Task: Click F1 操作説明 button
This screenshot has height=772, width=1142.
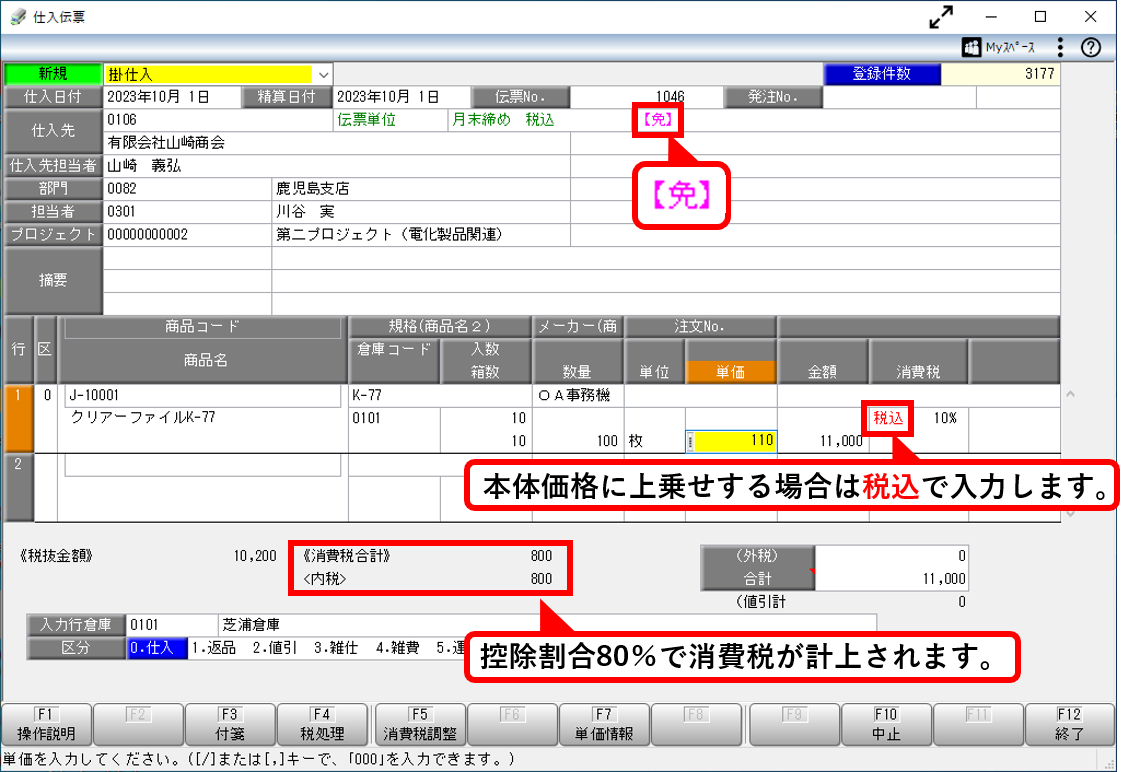Action: (x=47, y=724)
